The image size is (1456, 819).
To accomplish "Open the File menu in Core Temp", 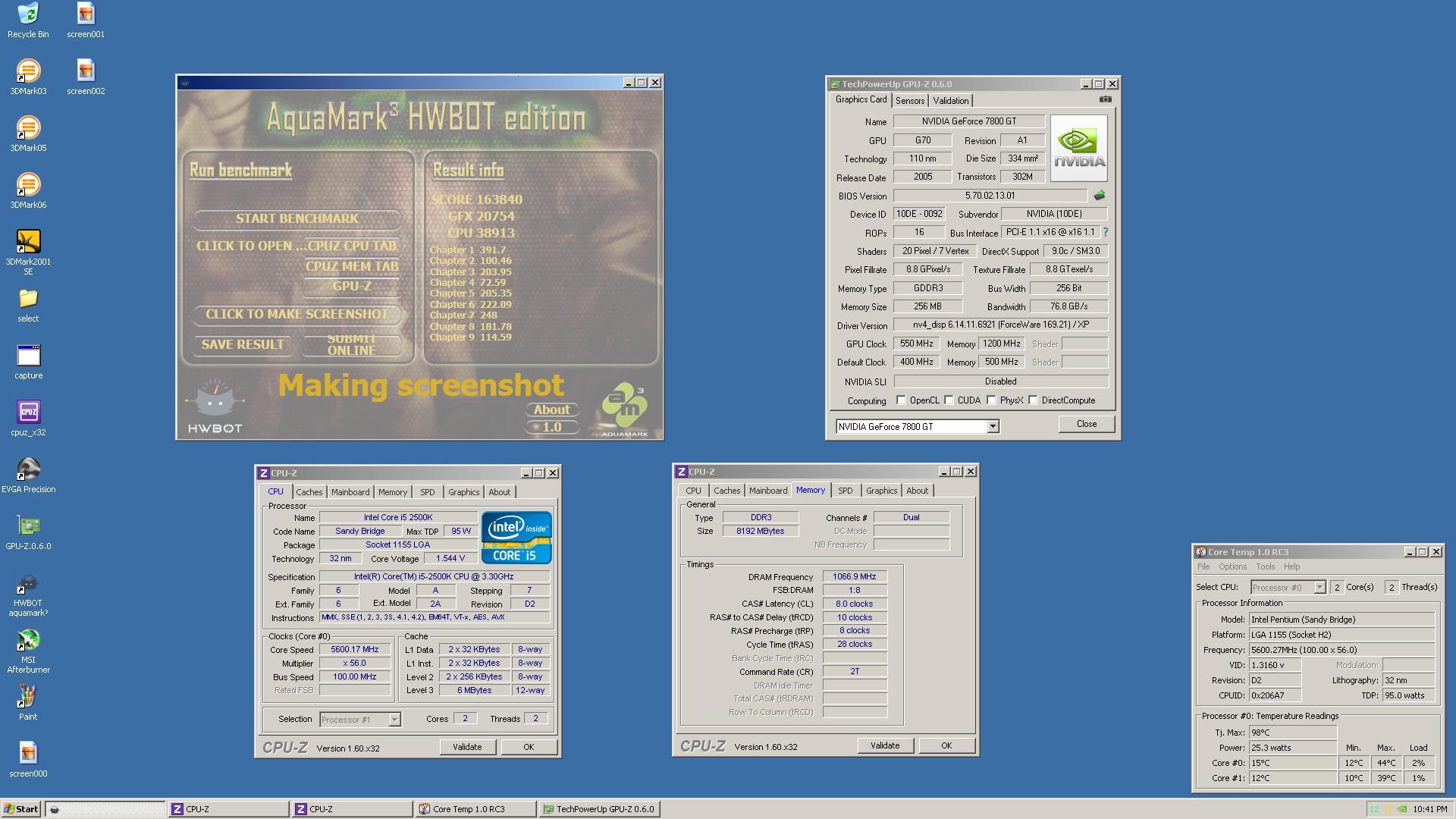I will pyautogui.click(x=1203, y=566).
